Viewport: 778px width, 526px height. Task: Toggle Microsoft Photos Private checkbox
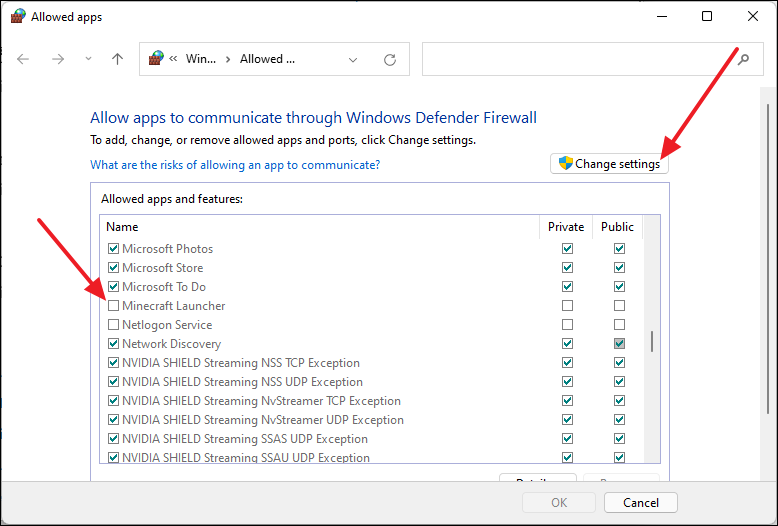point(567,248)
